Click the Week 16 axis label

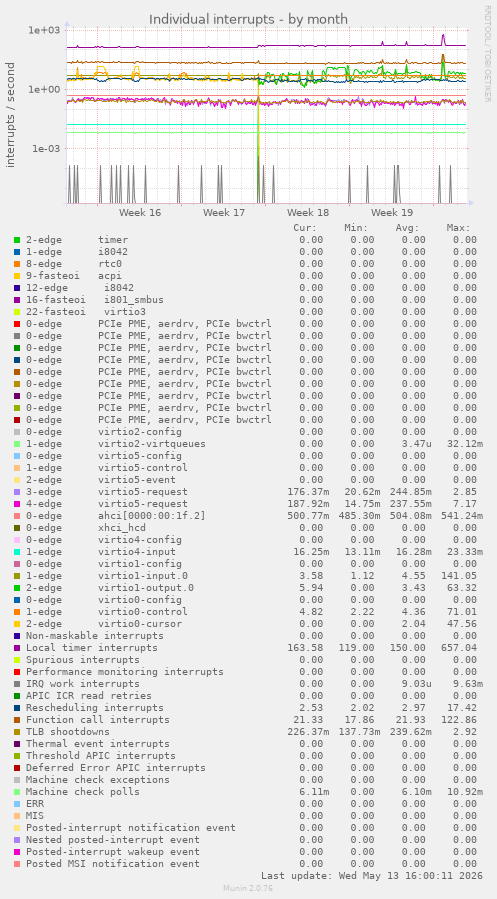[x=140, y=213]
